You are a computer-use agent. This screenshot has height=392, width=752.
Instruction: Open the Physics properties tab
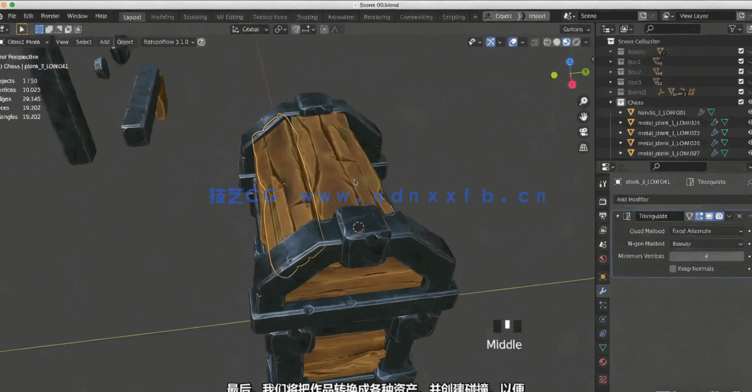coord(603,319)
